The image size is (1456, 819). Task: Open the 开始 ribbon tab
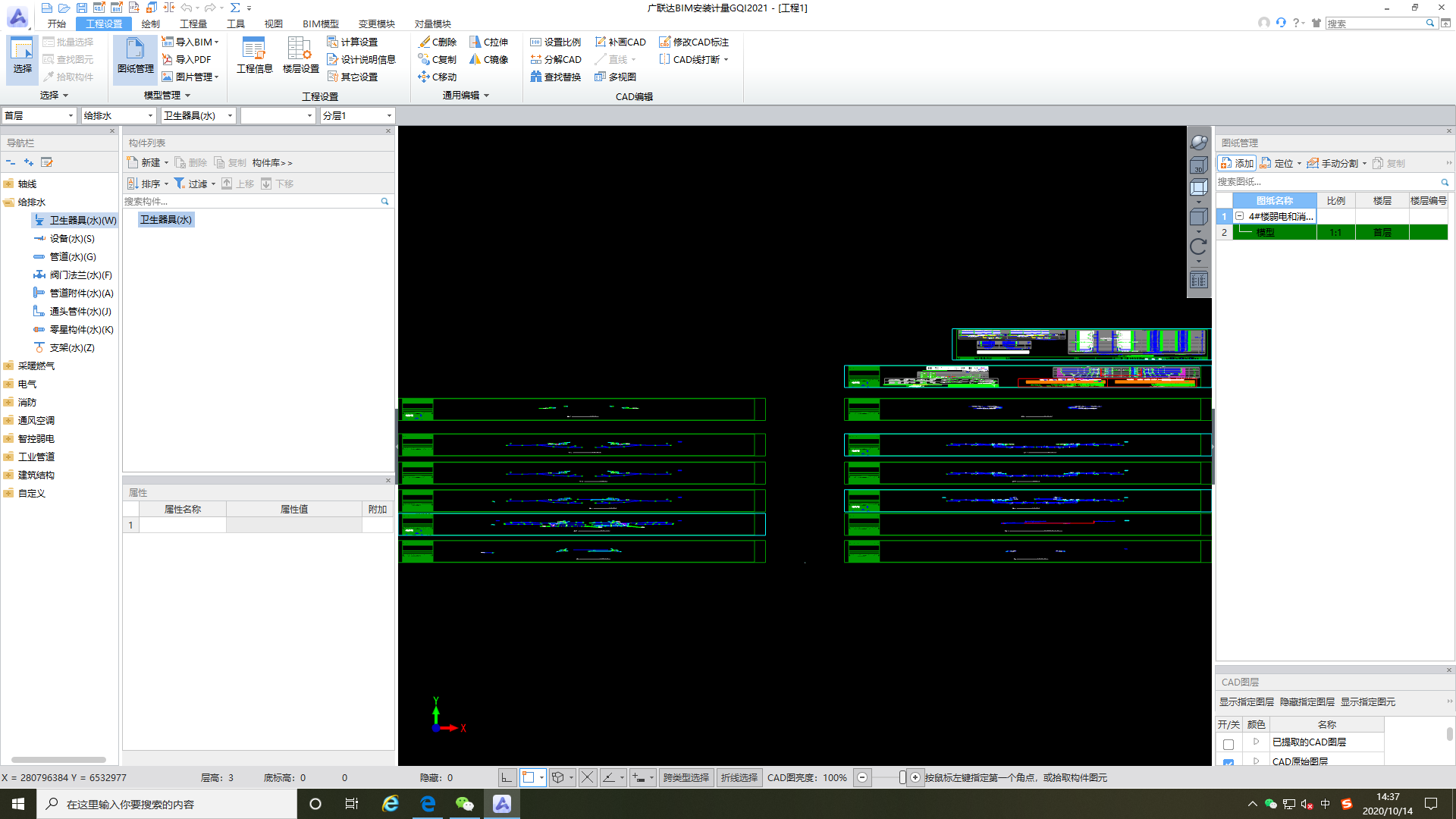coord(56,24)
